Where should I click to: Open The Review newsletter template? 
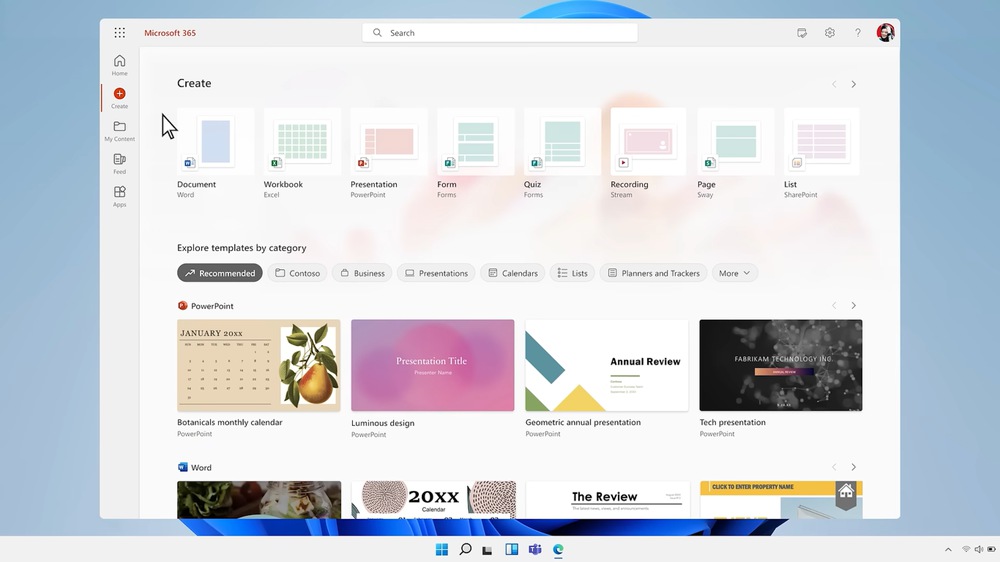(607, 499)
